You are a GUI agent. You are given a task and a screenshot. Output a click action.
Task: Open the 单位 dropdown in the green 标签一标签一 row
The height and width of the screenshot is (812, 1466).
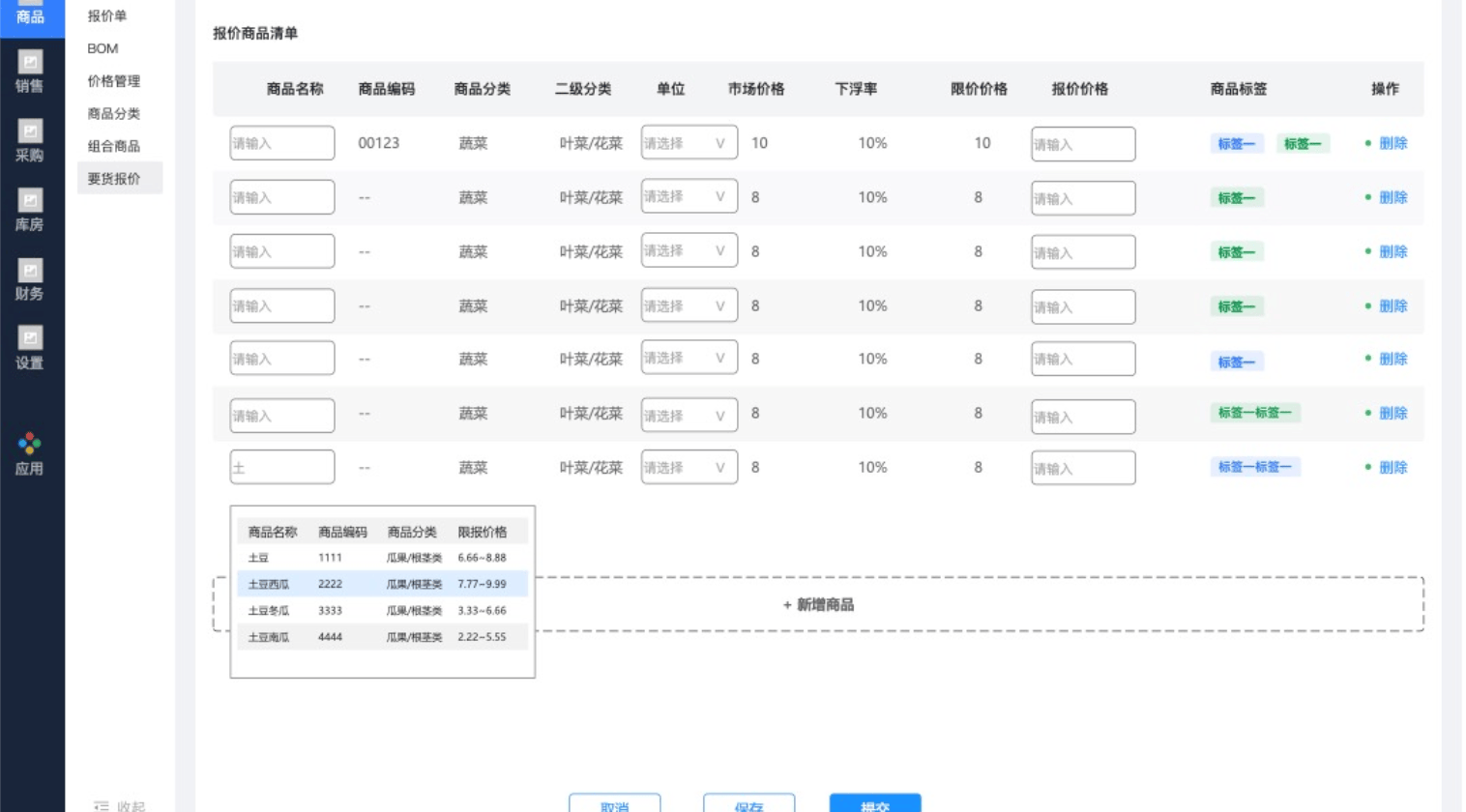point(689,415)
